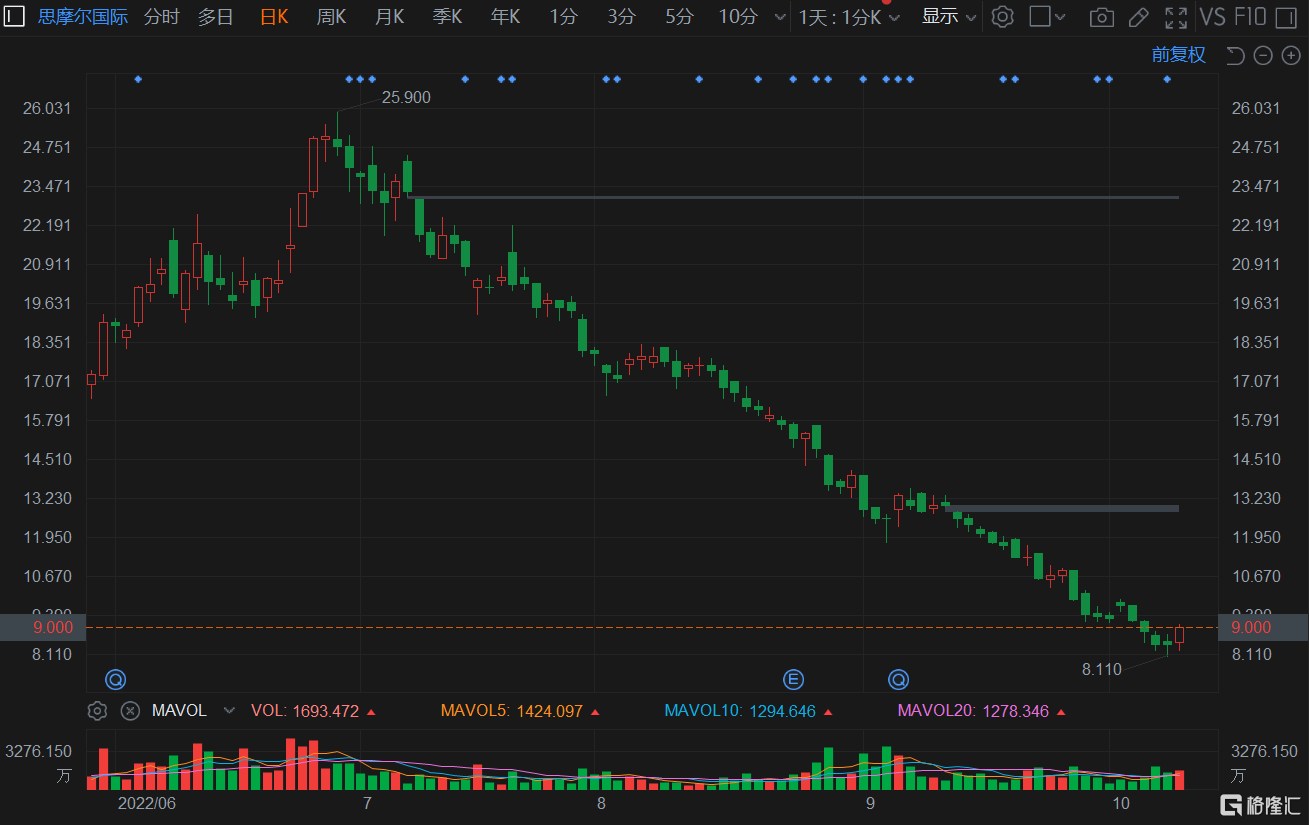This screenshot has width=1309, height=825.
Task: Open the 显示 display dropdown
Action: point(948,16)
